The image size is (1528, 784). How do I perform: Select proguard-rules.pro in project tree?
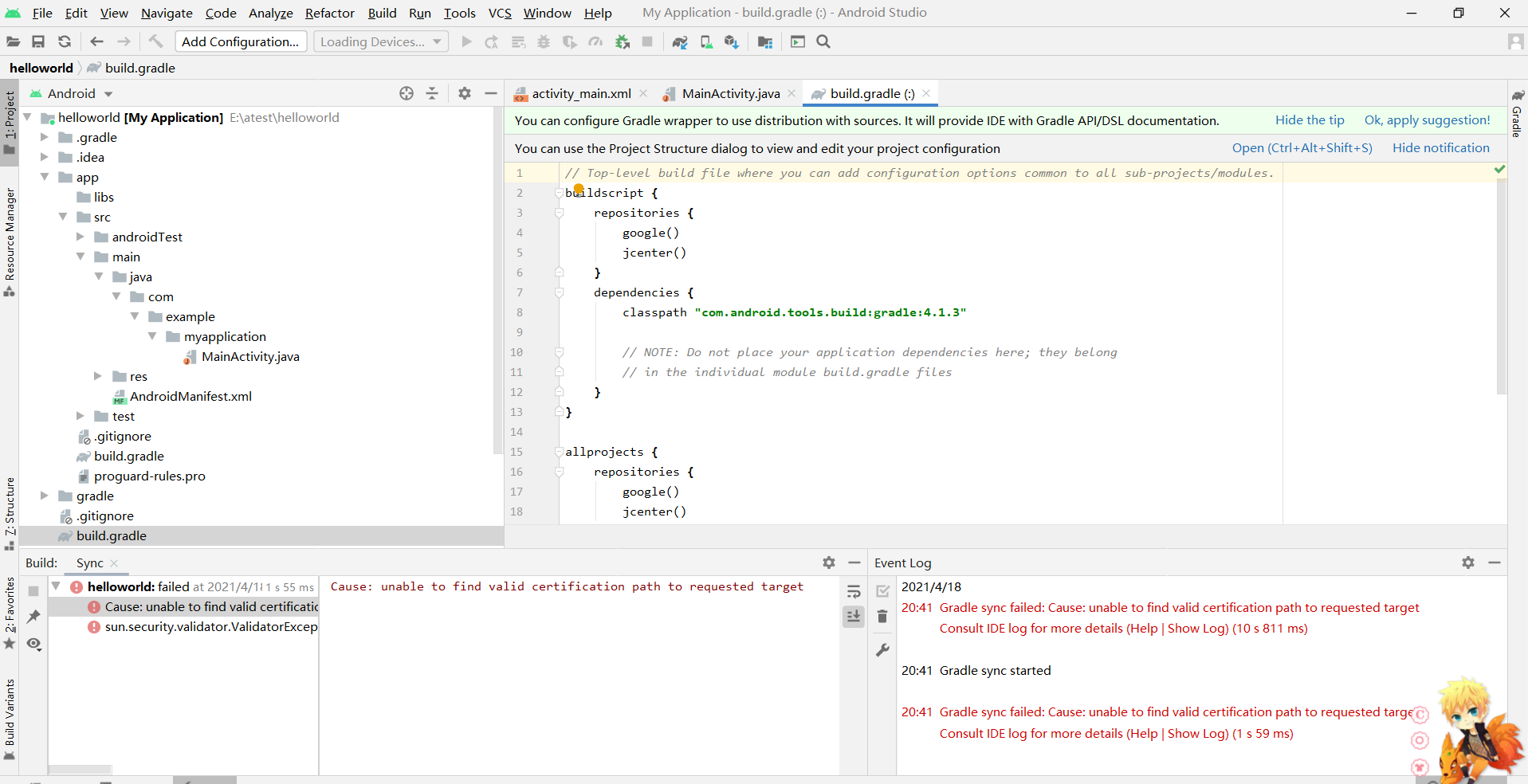(x=149, y=476)
